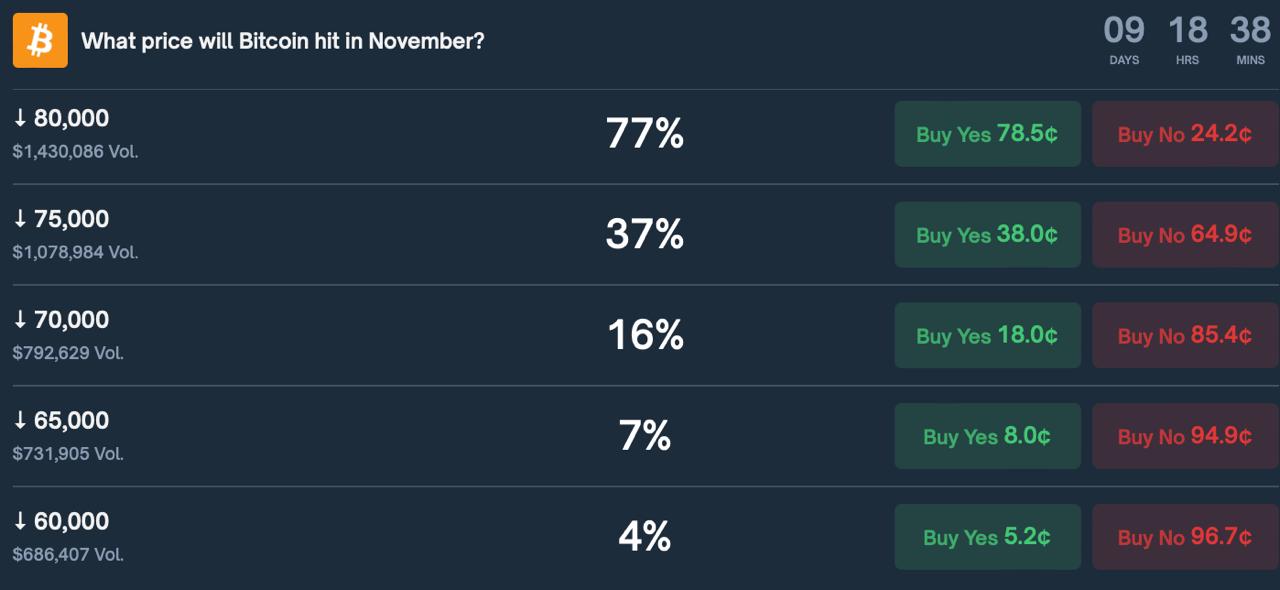Image resolution: width=1280 pixels, height=590 pixels.
Task: Click the days remaining countdown timer
Action: 1124,39
